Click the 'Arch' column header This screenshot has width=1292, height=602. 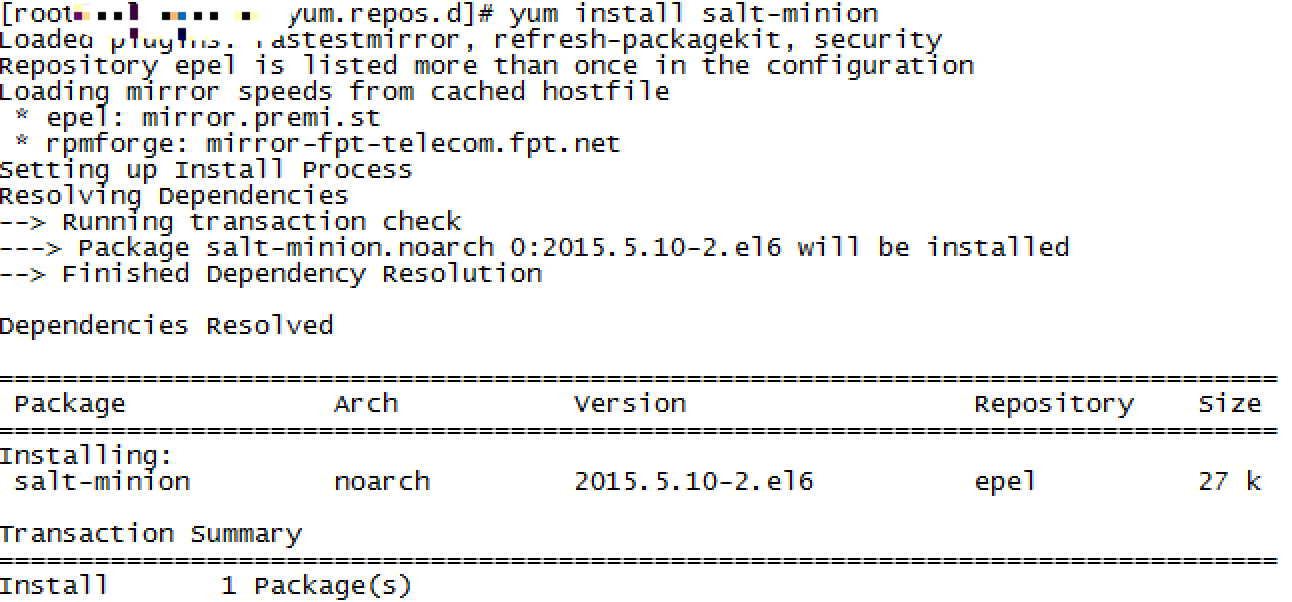tap(366, 405)
